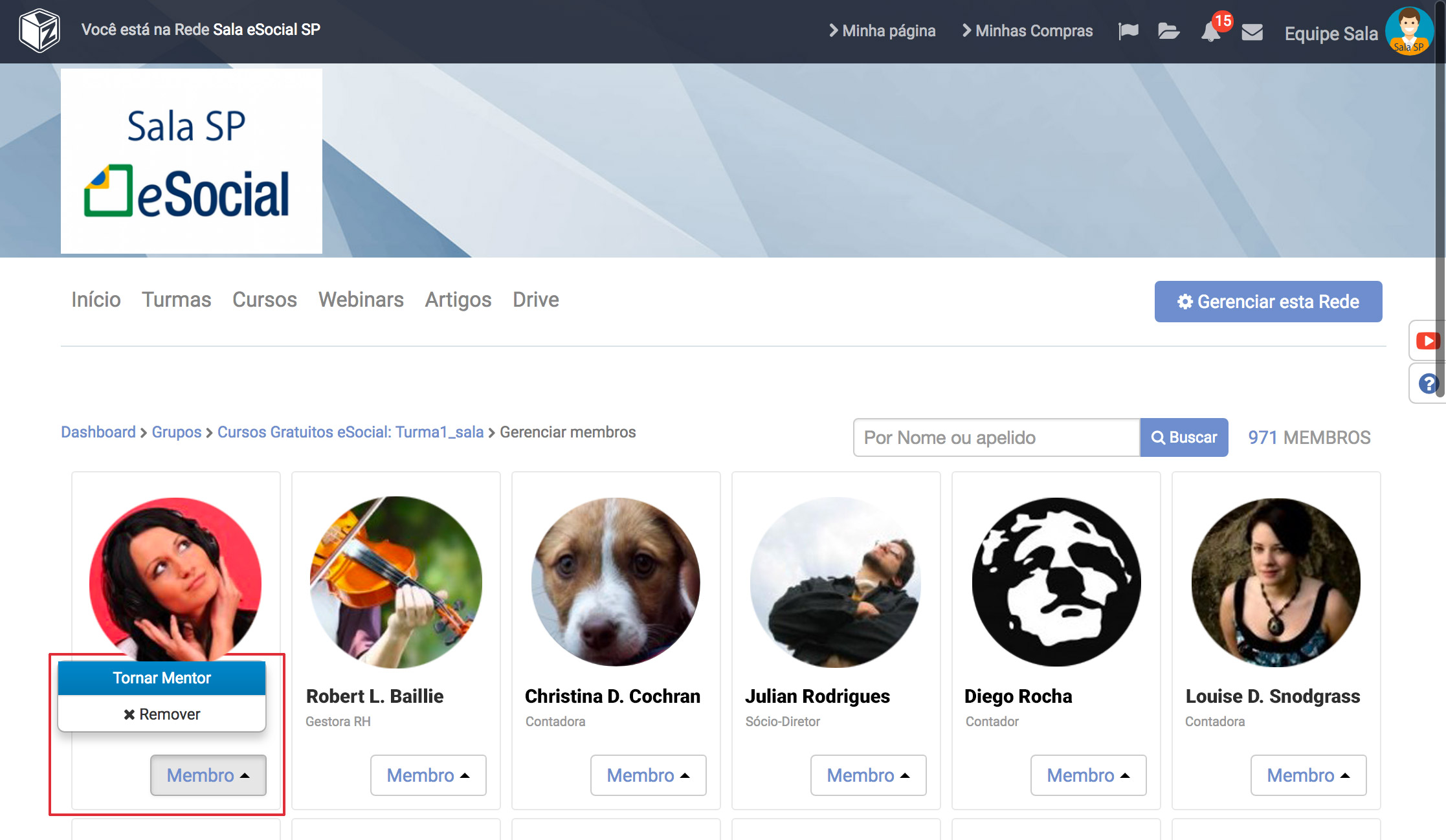Open the folder icon in top bar
This screenshot has height=840, width=1446.
pyautogui.click(x=1168, y=31)
